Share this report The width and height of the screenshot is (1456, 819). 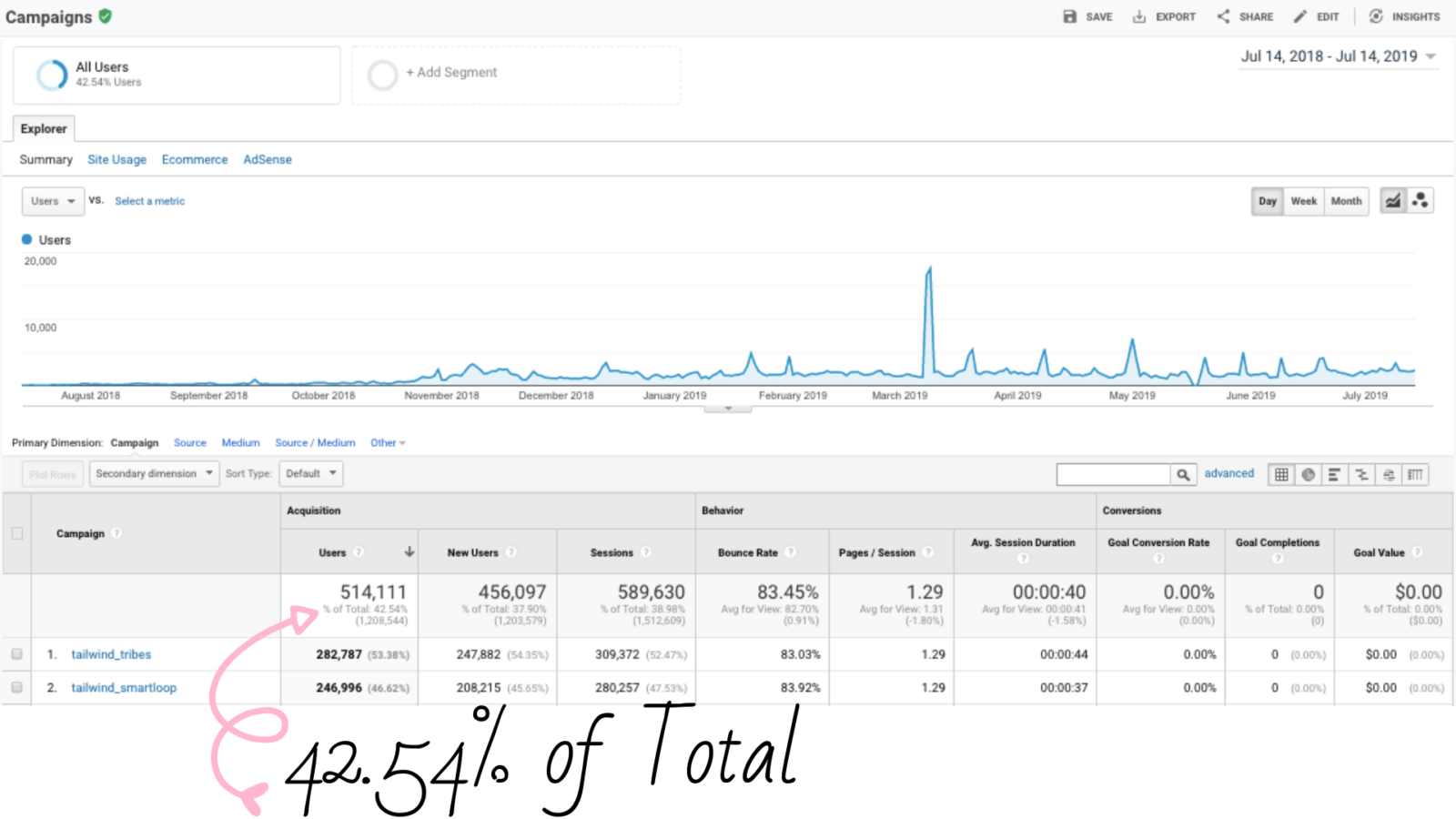(x=1245, y=15)
